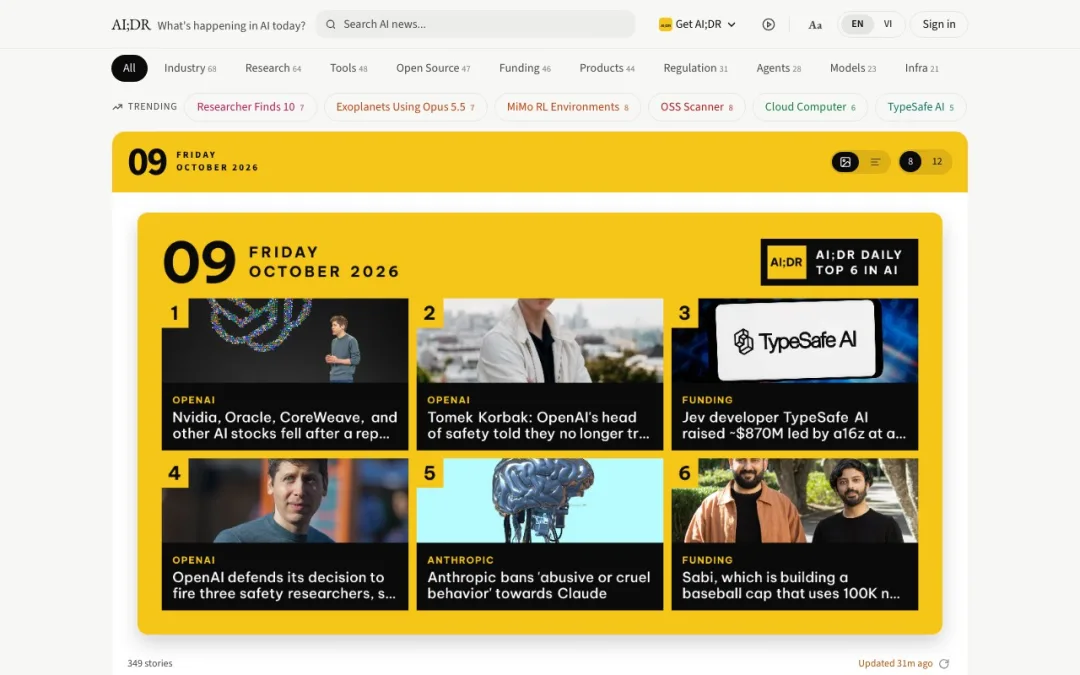Switch to text list view

point(875,162)
